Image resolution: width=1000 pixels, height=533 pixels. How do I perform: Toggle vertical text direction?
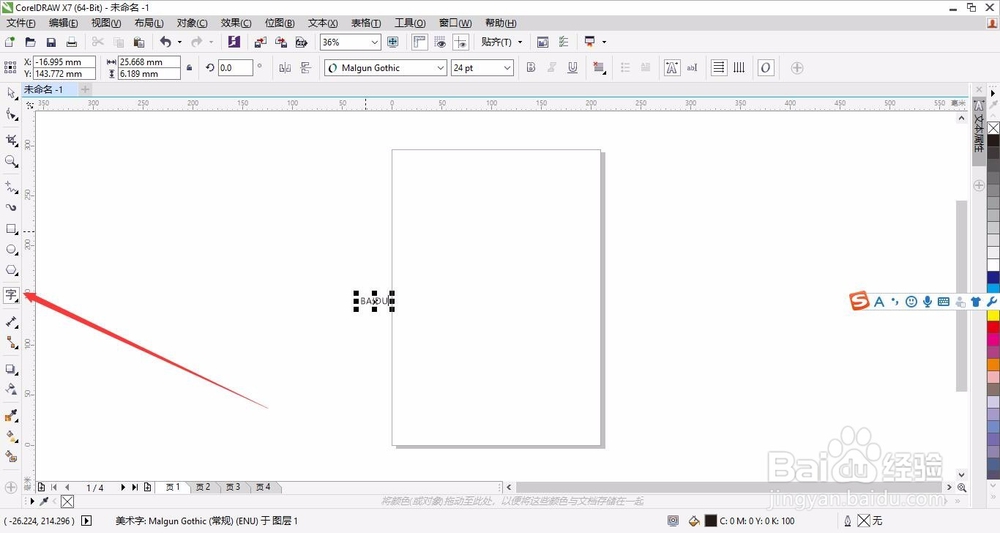pyautogui.click(x=739, y=68)
